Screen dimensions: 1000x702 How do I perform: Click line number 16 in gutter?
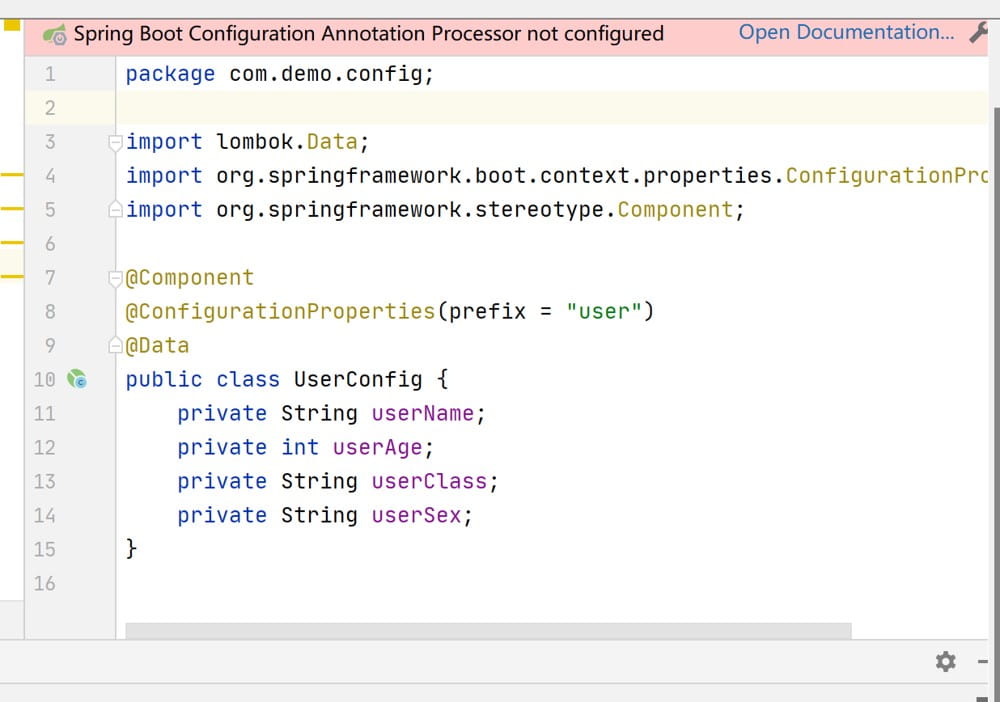coord(45,583)
